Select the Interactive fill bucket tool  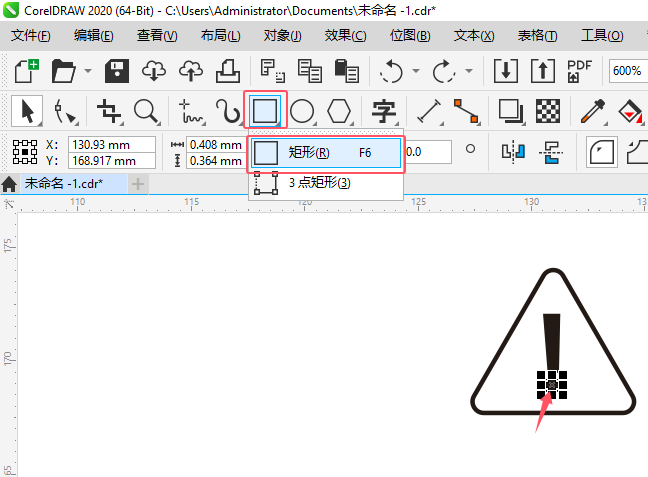[631, 111]
